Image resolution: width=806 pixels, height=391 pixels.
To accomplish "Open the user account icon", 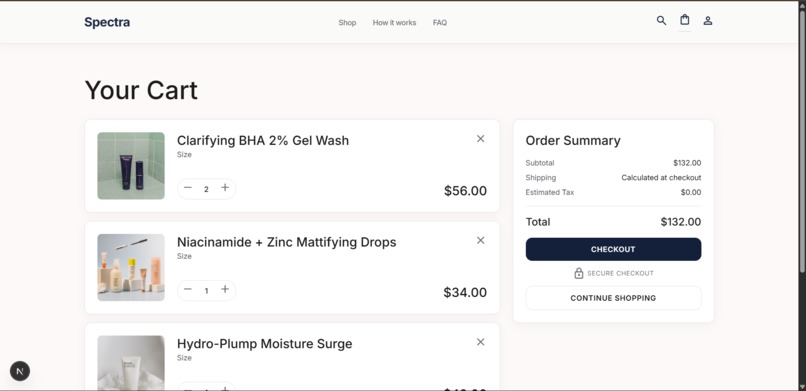I will coord(708,21).
